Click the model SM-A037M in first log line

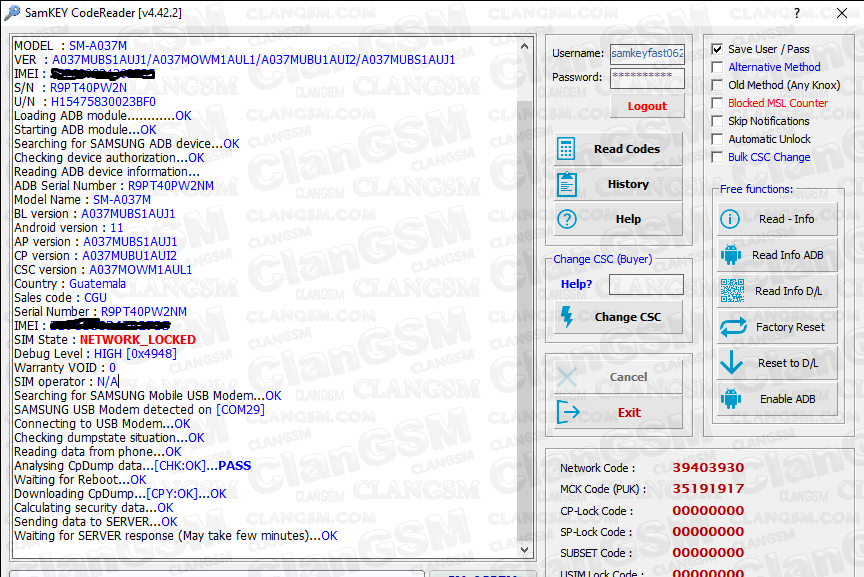(x=98, y=46)
